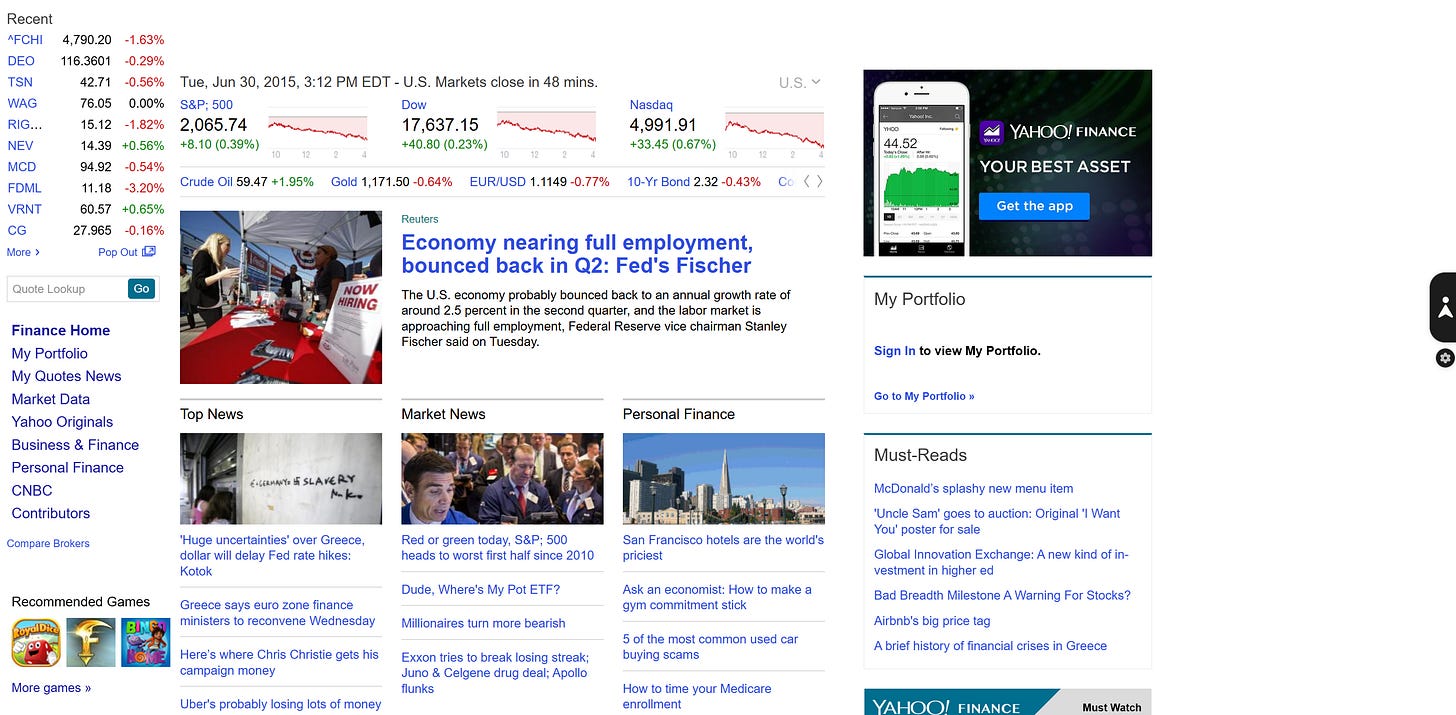This screenshot has height=715, width=1456.
Task: Open Market Data in the sidebar
Action: pos(50,399)
